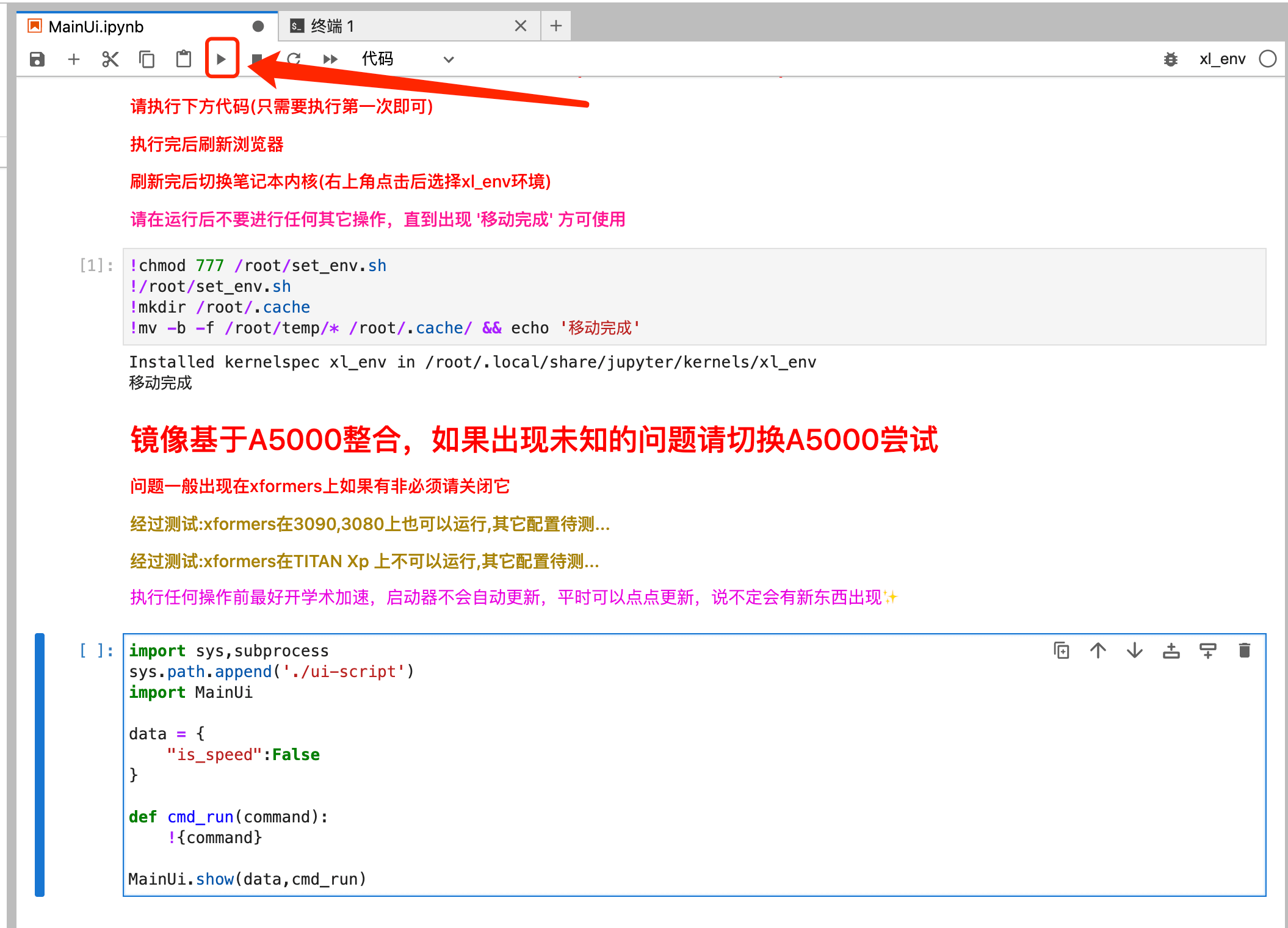
Task: Close the 终端 1 tab
Action: 521,26
